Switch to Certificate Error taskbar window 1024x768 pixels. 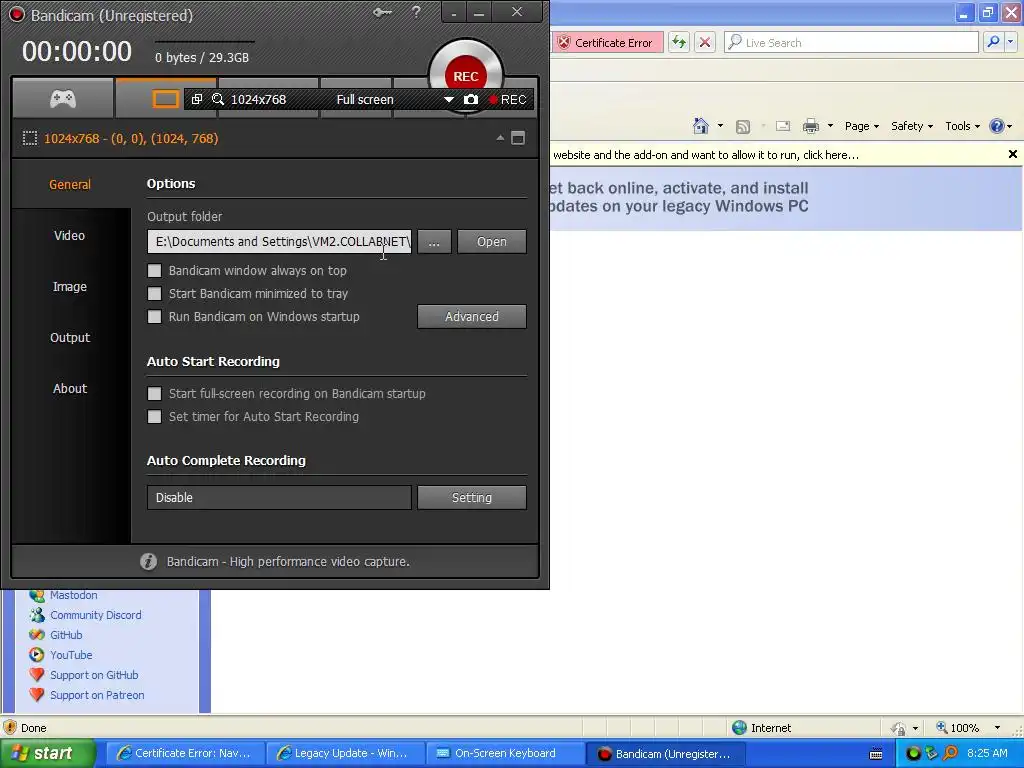click(184, 753)
